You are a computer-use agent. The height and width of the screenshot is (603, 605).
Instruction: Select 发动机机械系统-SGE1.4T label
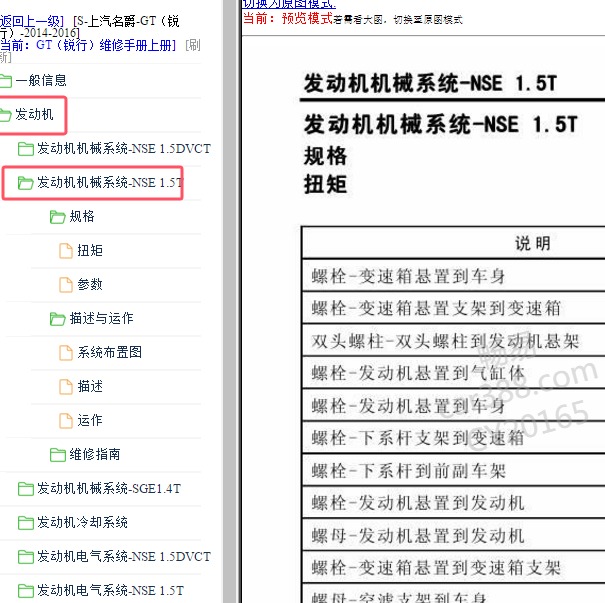(x=109, y=488)
